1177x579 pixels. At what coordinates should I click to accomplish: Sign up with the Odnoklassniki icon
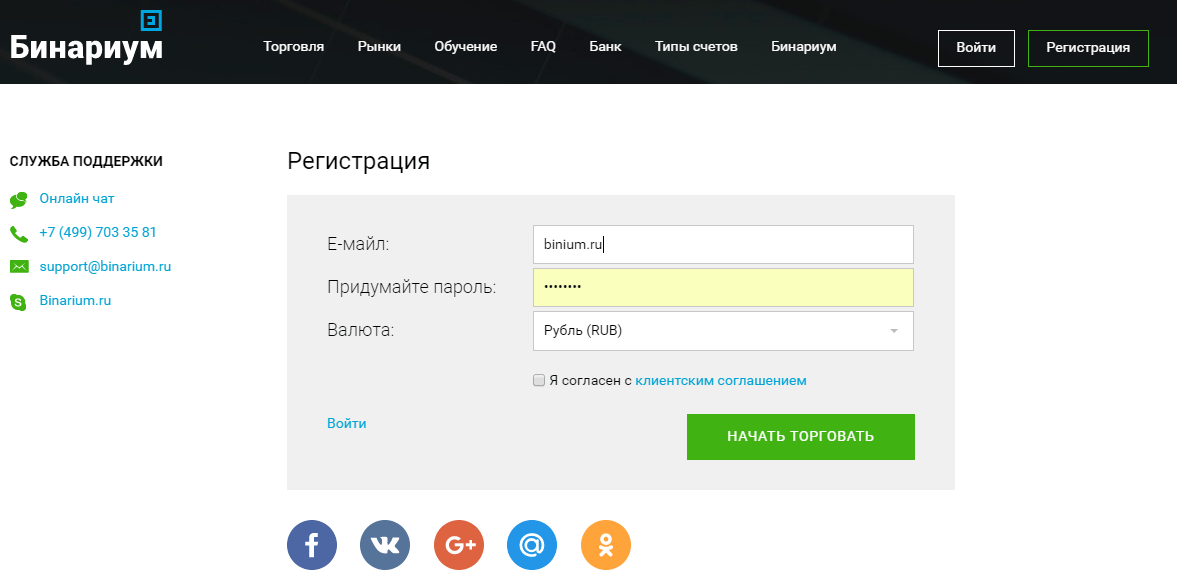coord(606,545)
